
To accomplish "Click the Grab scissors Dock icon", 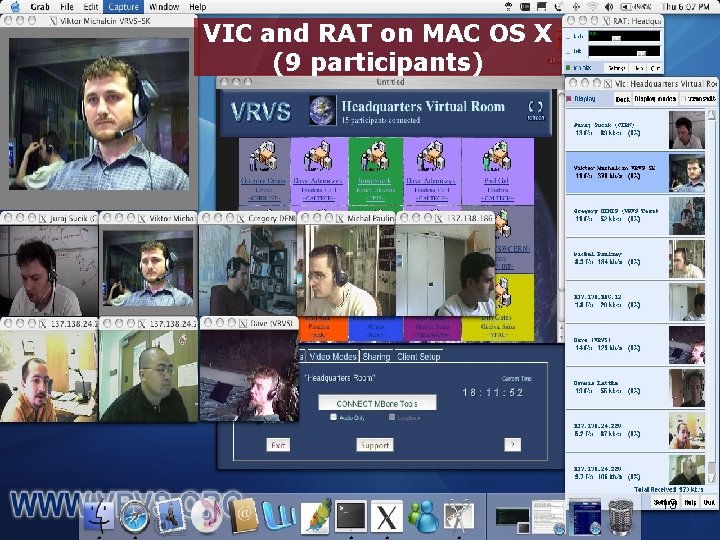I will pyautogui.click(x=458, y=517).
